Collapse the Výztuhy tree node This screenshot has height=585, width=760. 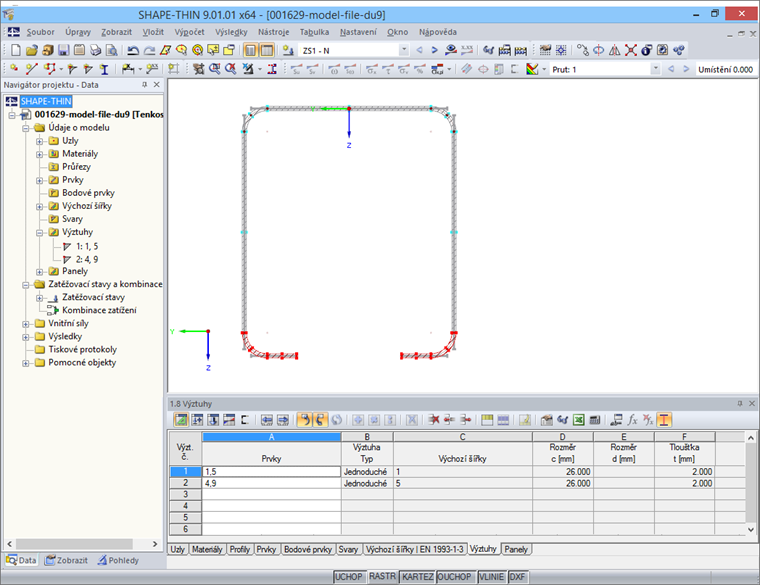(x=40, y=233)
